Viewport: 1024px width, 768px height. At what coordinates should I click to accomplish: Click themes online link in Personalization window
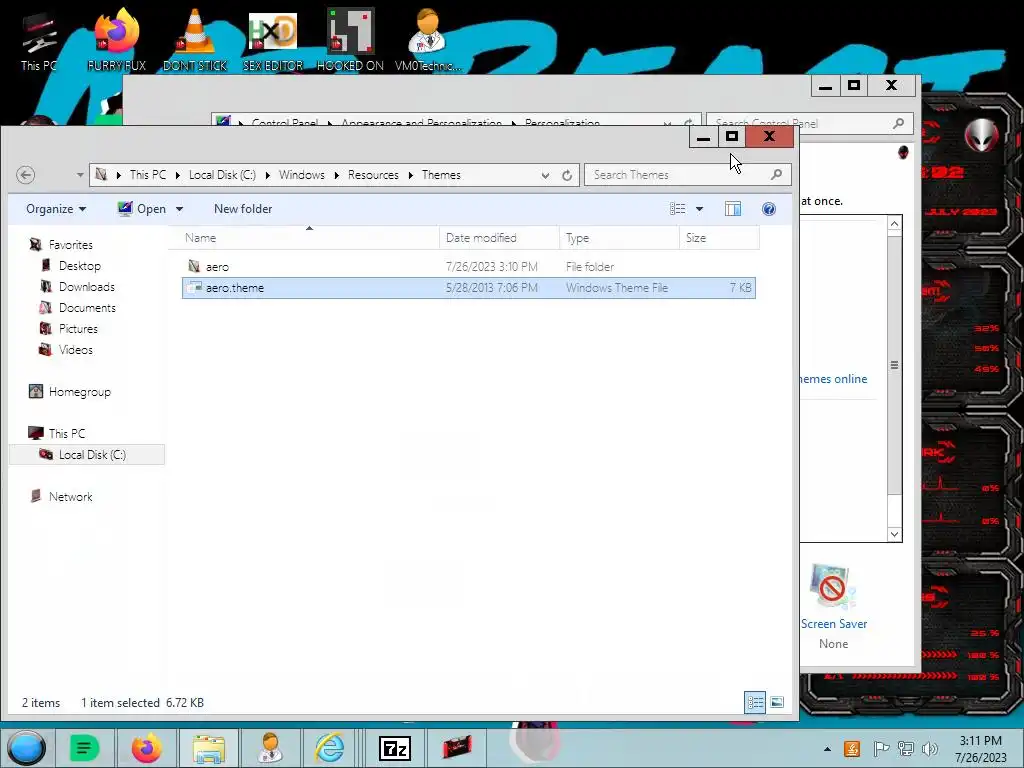[x=833, y=379]
